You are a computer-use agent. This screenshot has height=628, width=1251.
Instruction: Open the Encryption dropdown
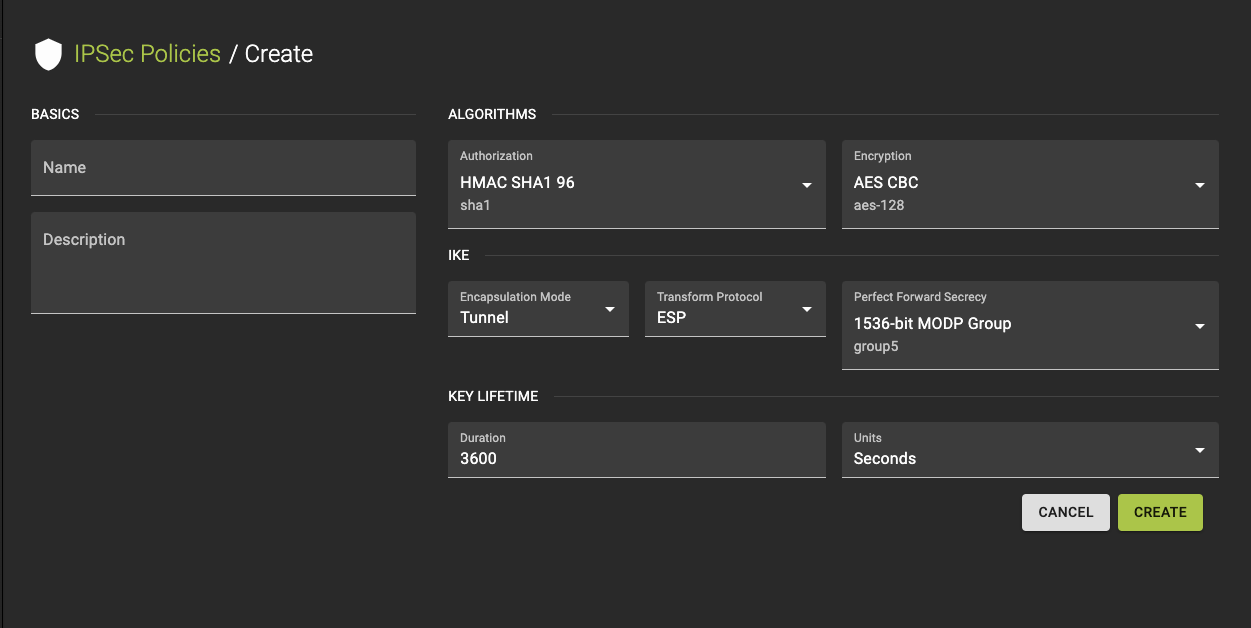(1030, 184)
